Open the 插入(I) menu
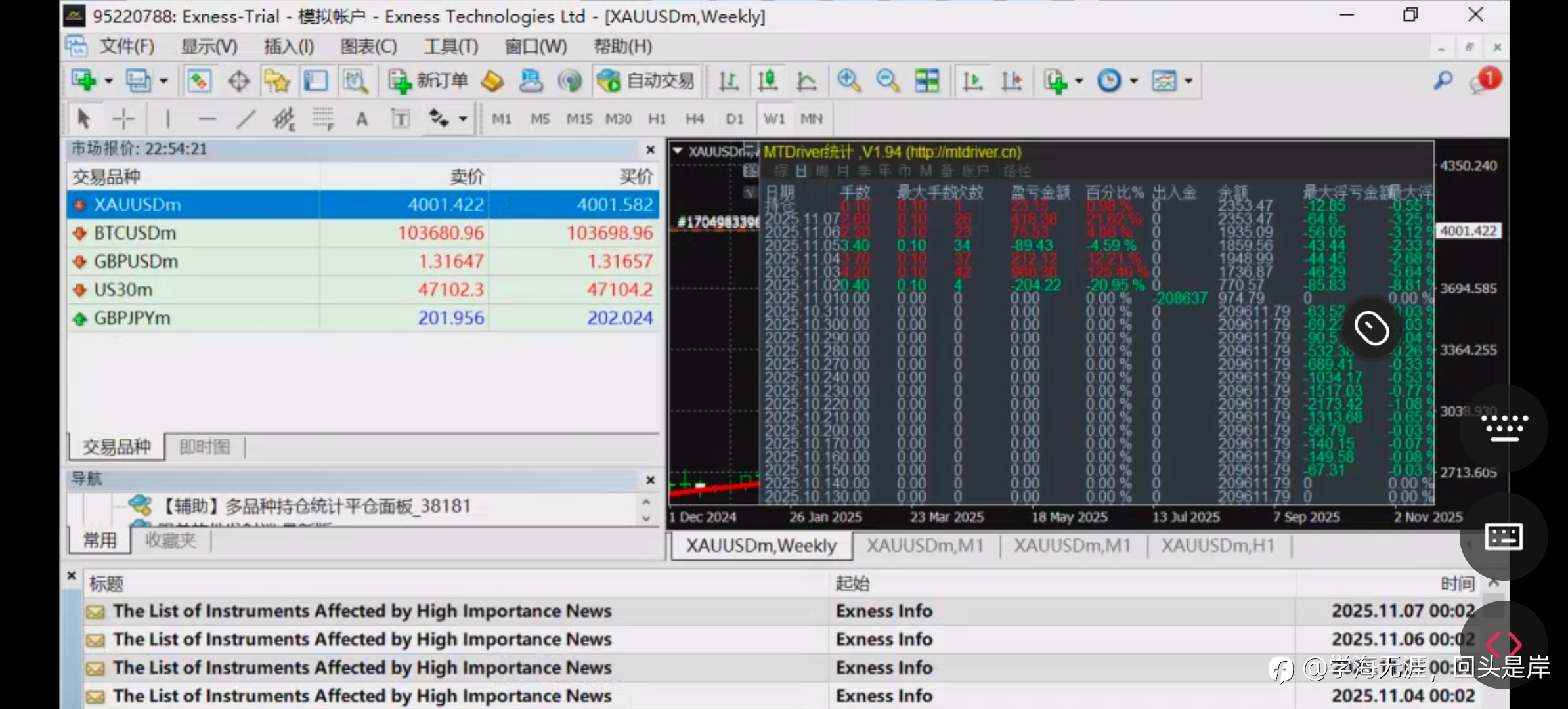 coord(288,47)
